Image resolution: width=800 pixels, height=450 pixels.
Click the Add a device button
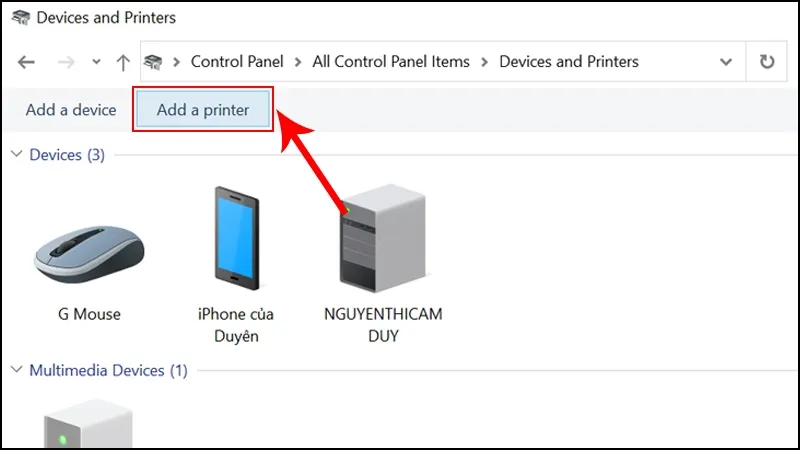[x=71, y=110]
